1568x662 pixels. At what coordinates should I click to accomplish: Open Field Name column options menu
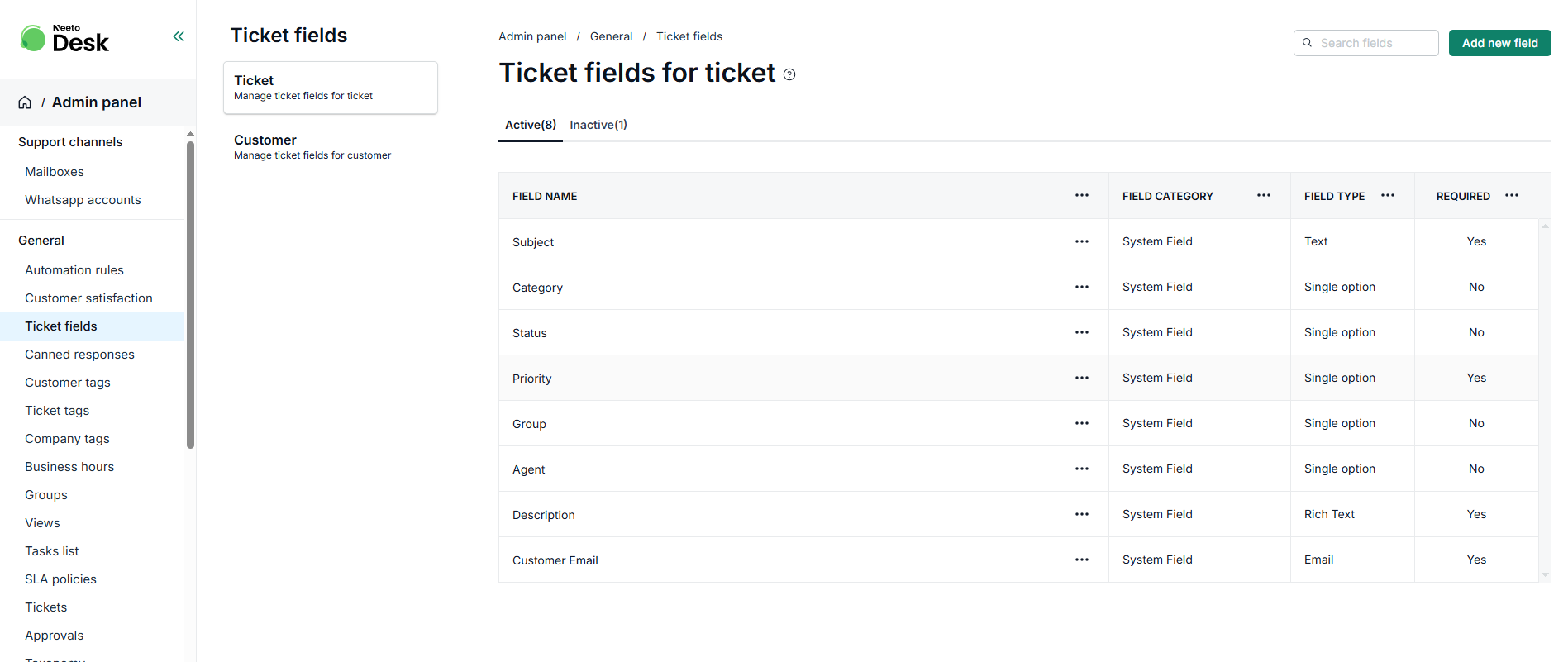pyautogui.click(x=1082, y=195)
